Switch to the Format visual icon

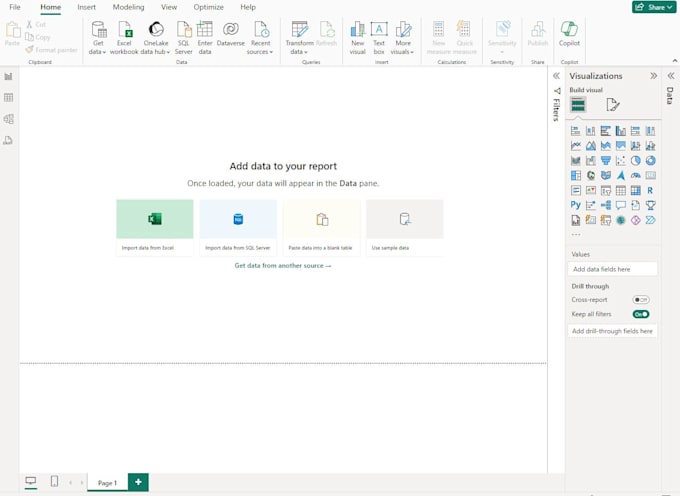pos(613,105)
